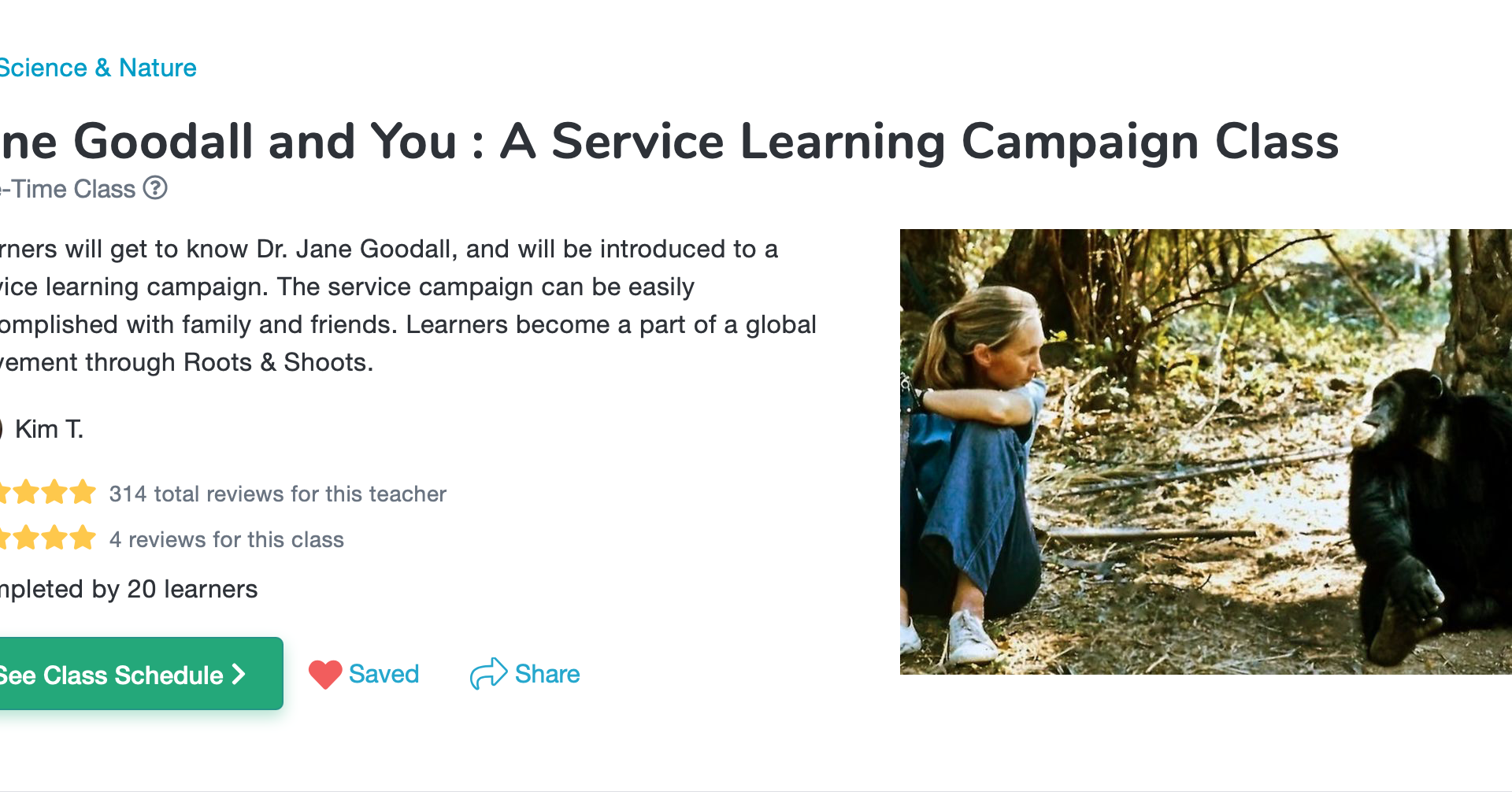1512x792 pixels.
Task: Click the completed by 20 learners text
Action: pos(130,589)
